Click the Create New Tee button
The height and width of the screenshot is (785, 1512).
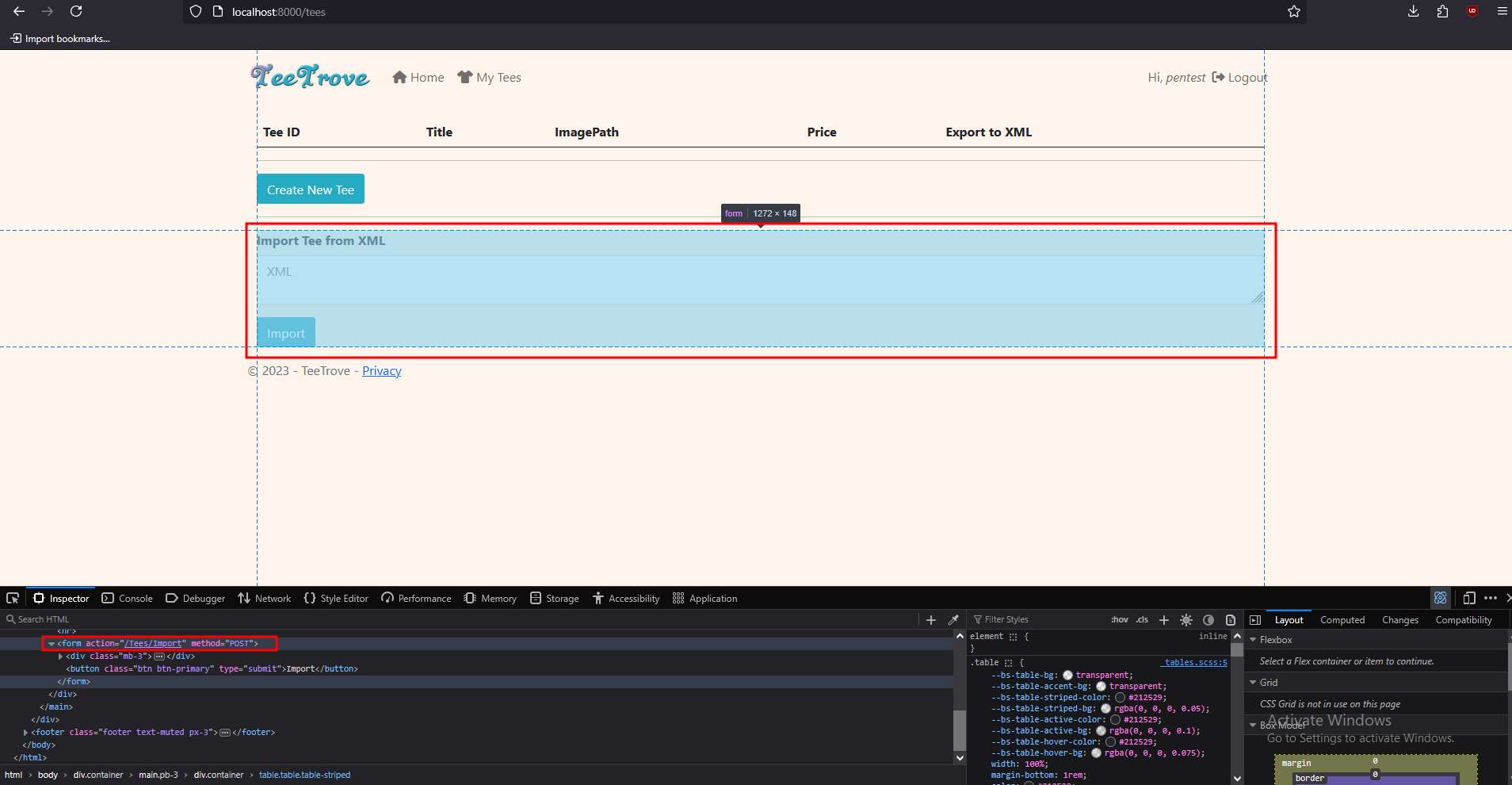[311, 190]
